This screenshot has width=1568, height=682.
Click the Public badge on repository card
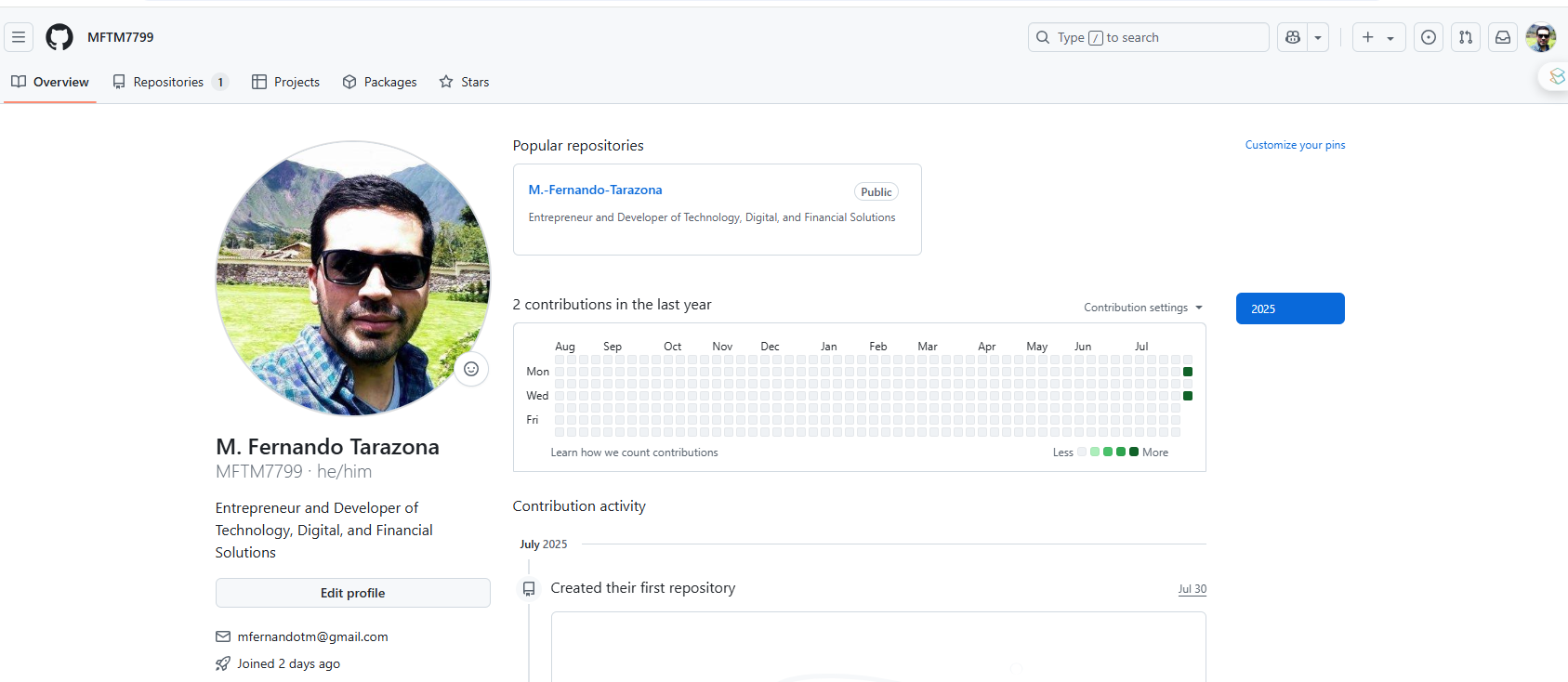click(x=876, y=191)
